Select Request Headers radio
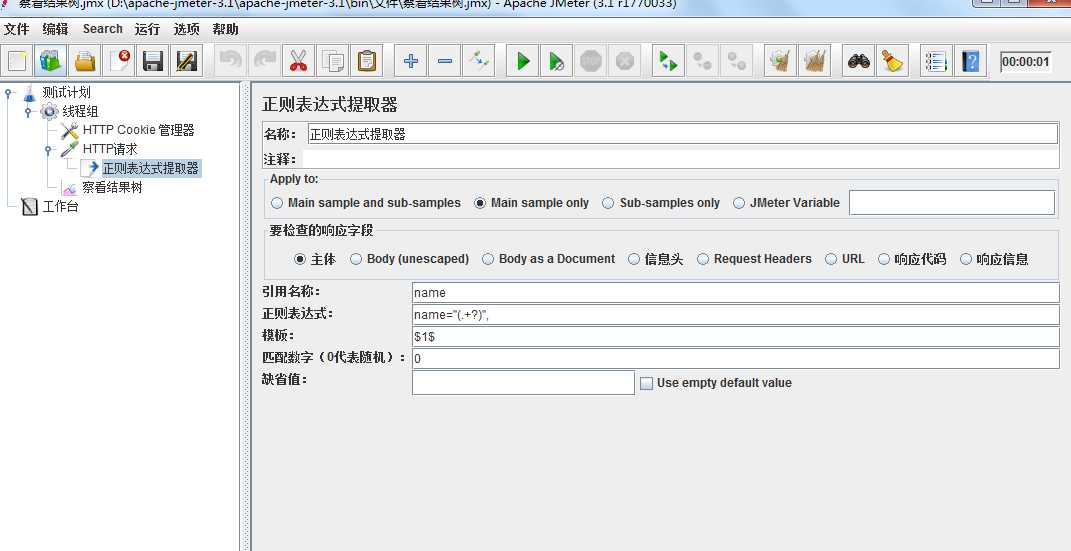Viewport: 1071px width, 551px height. click(703, 259)
